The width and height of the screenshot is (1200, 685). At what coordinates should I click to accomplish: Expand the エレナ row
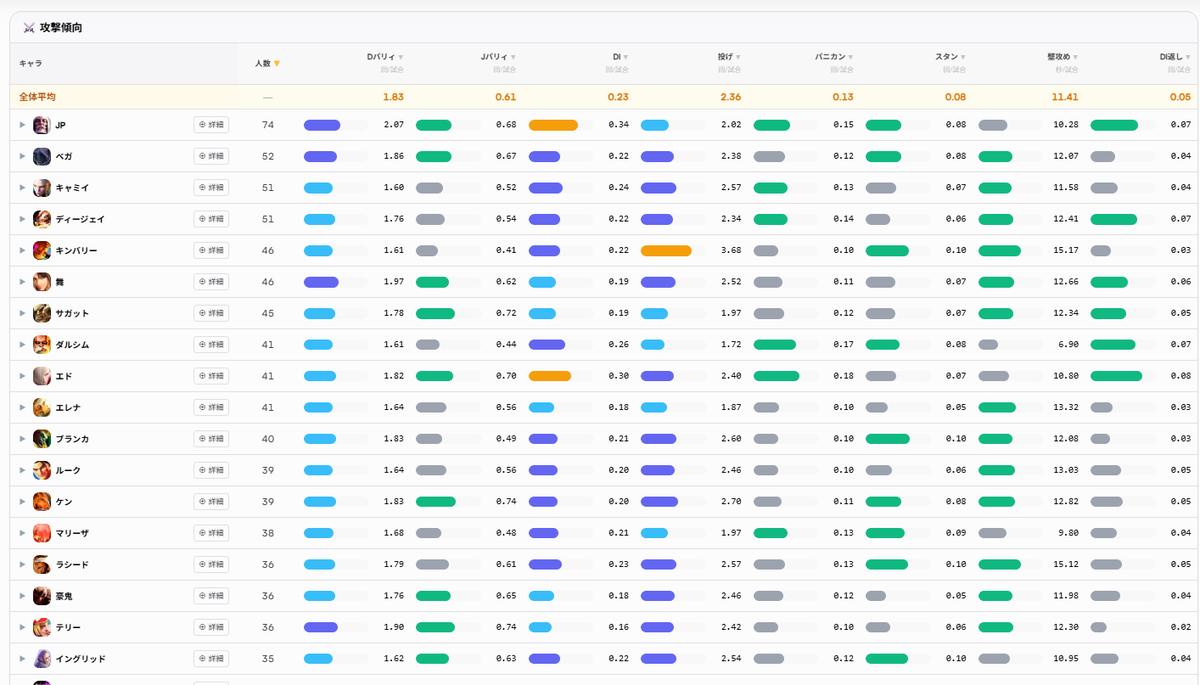click(22, 408)
